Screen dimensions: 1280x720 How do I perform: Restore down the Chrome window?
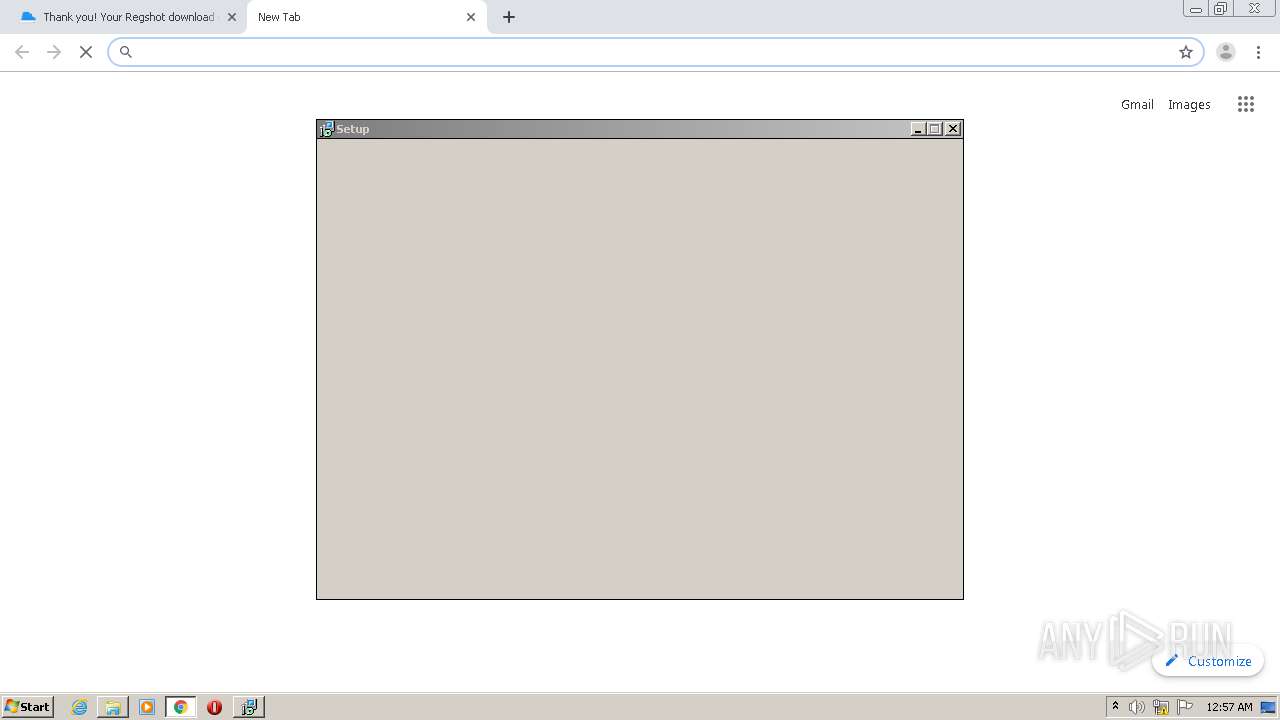tap(1221, 9)
